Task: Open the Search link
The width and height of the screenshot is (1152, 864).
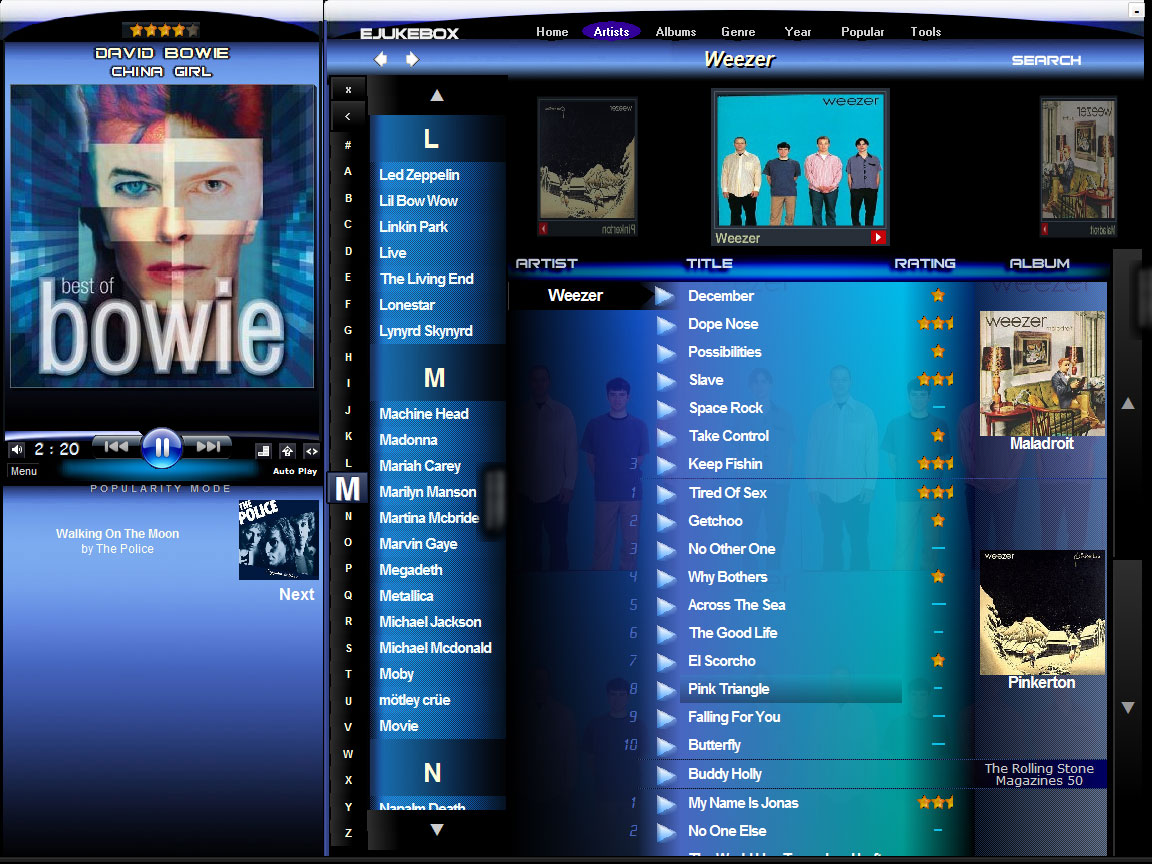Action: [x=1046, y=60]
